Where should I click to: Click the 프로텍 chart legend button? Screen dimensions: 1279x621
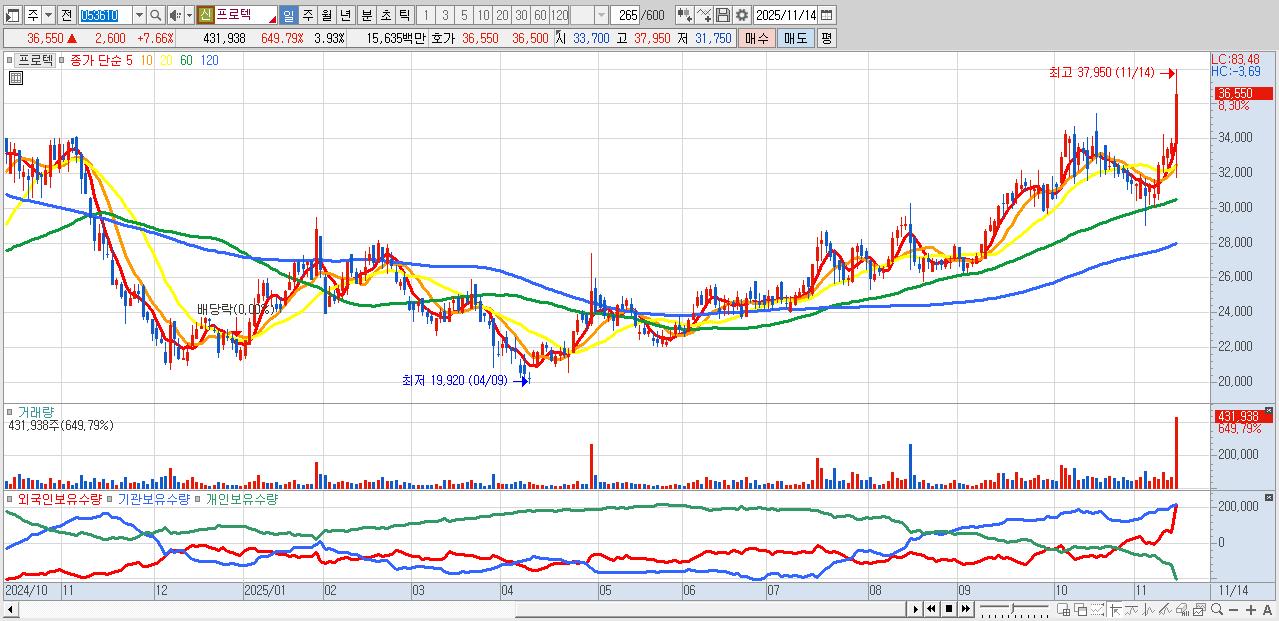36,60
